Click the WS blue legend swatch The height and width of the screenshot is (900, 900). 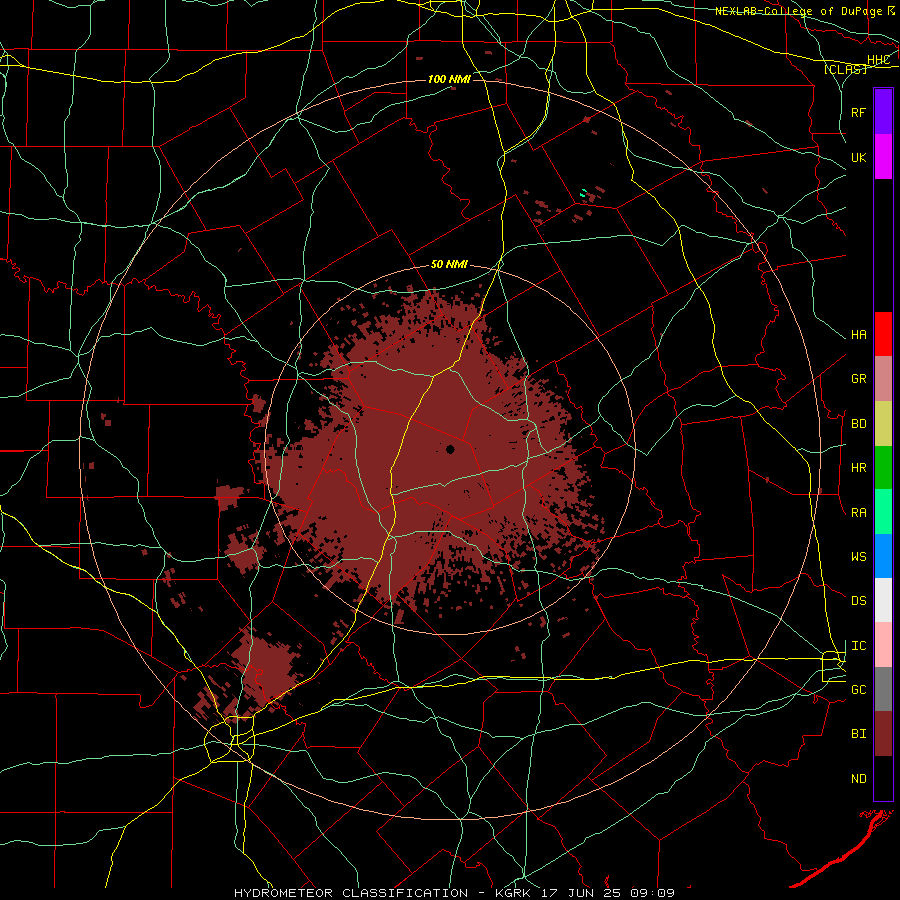pos(883,556)
